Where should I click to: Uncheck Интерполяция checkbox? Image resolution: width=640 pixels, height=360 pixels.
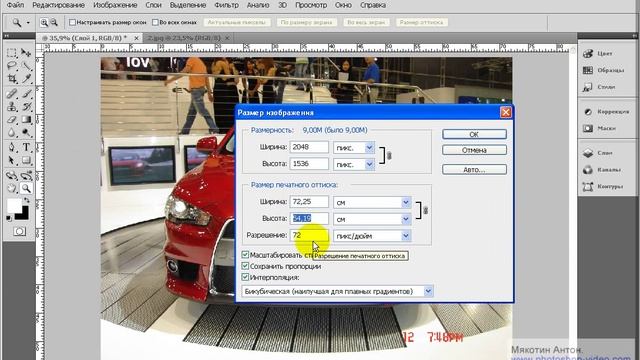coord(245,277)
